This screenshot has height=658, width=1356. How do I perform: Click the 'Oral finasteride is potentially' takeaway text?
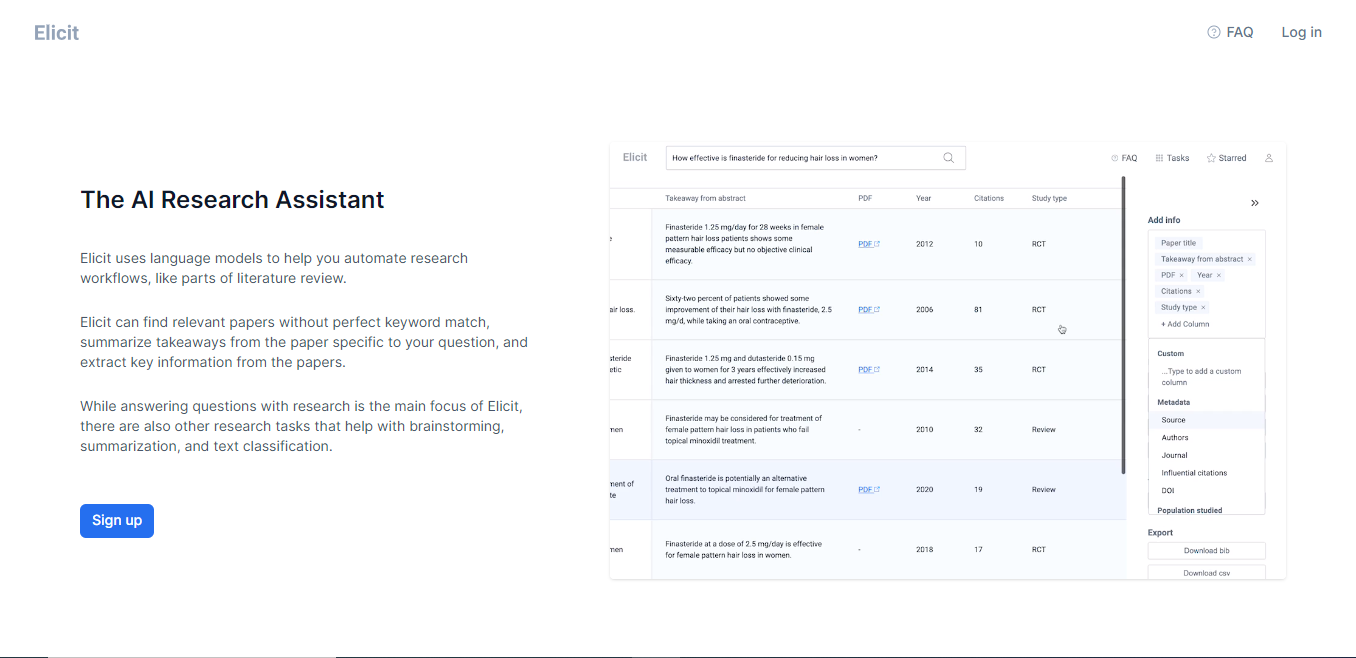[x=745, y=490]
